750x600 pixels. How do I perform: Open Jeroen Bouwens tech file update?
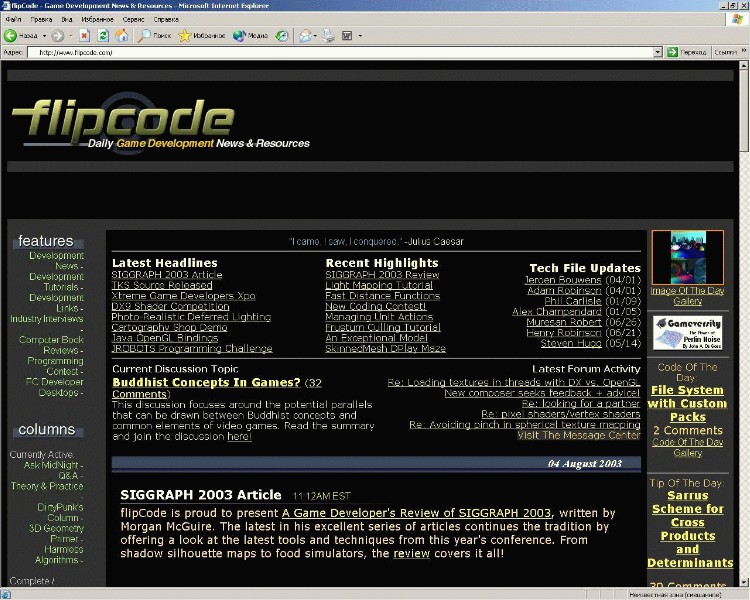tap(563, 280)
